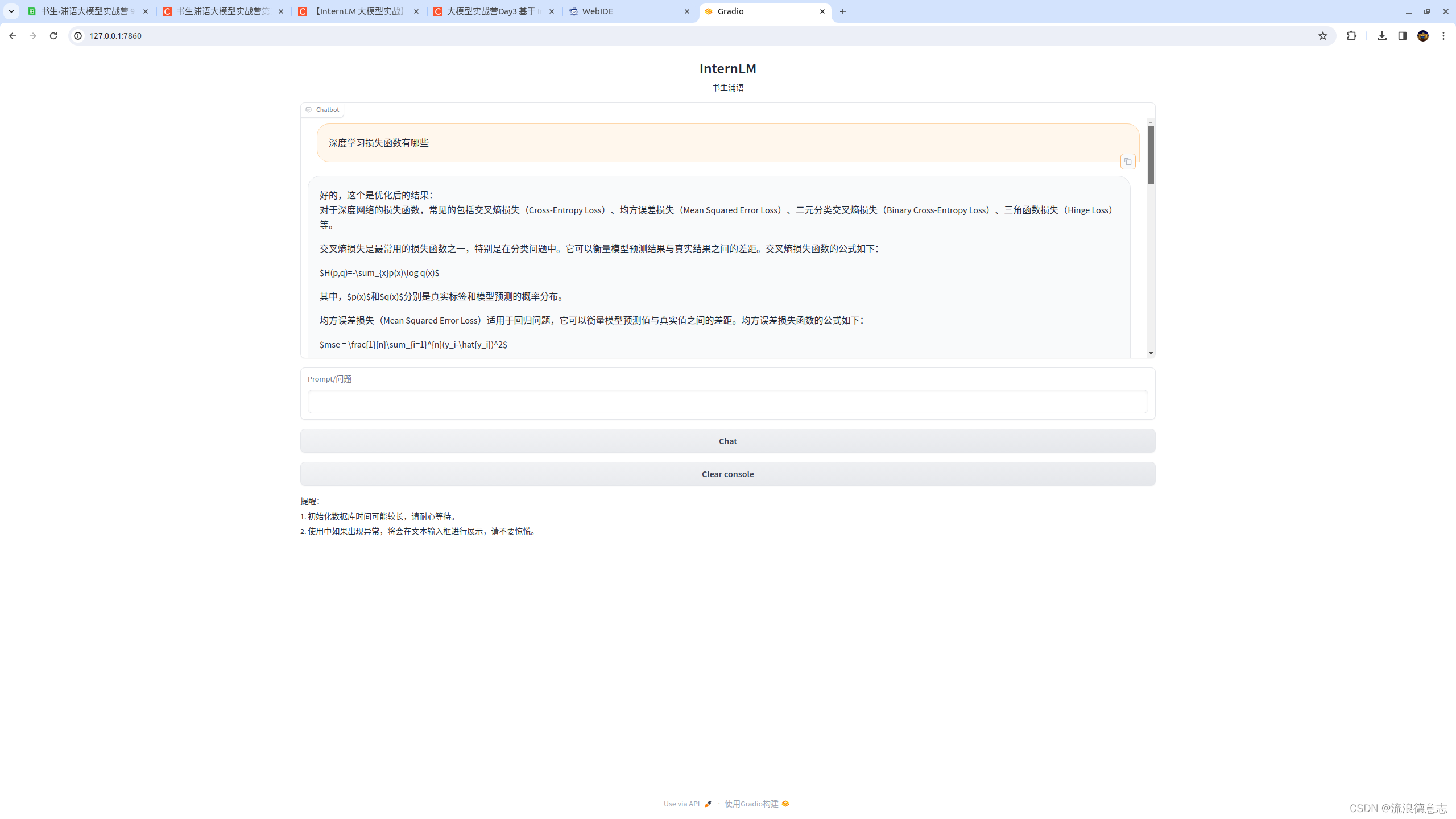Viewport: 1456px width, 819px height.
Task: Click the user message 深度学习损失函数有哪些
Action: tap(379, 143)
